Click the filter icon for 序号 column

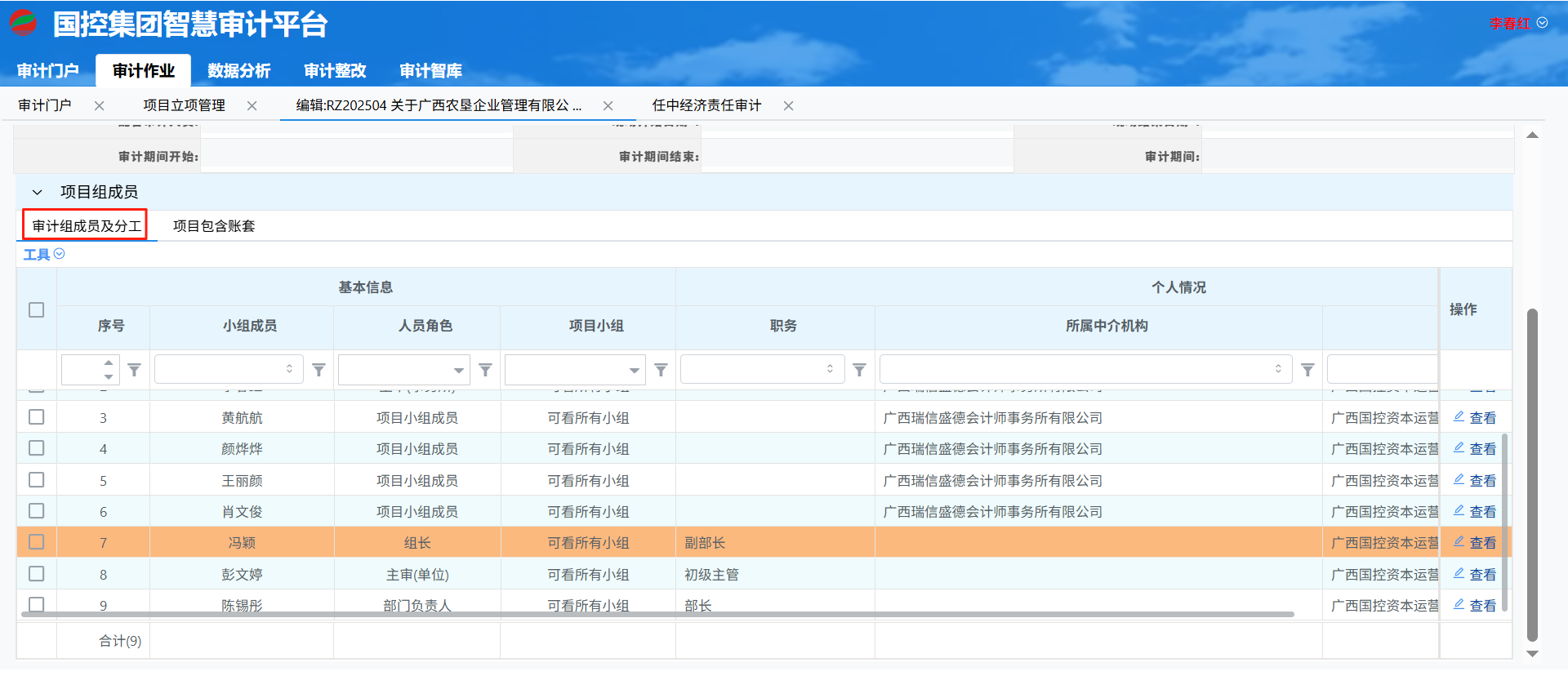click(135, 370)
